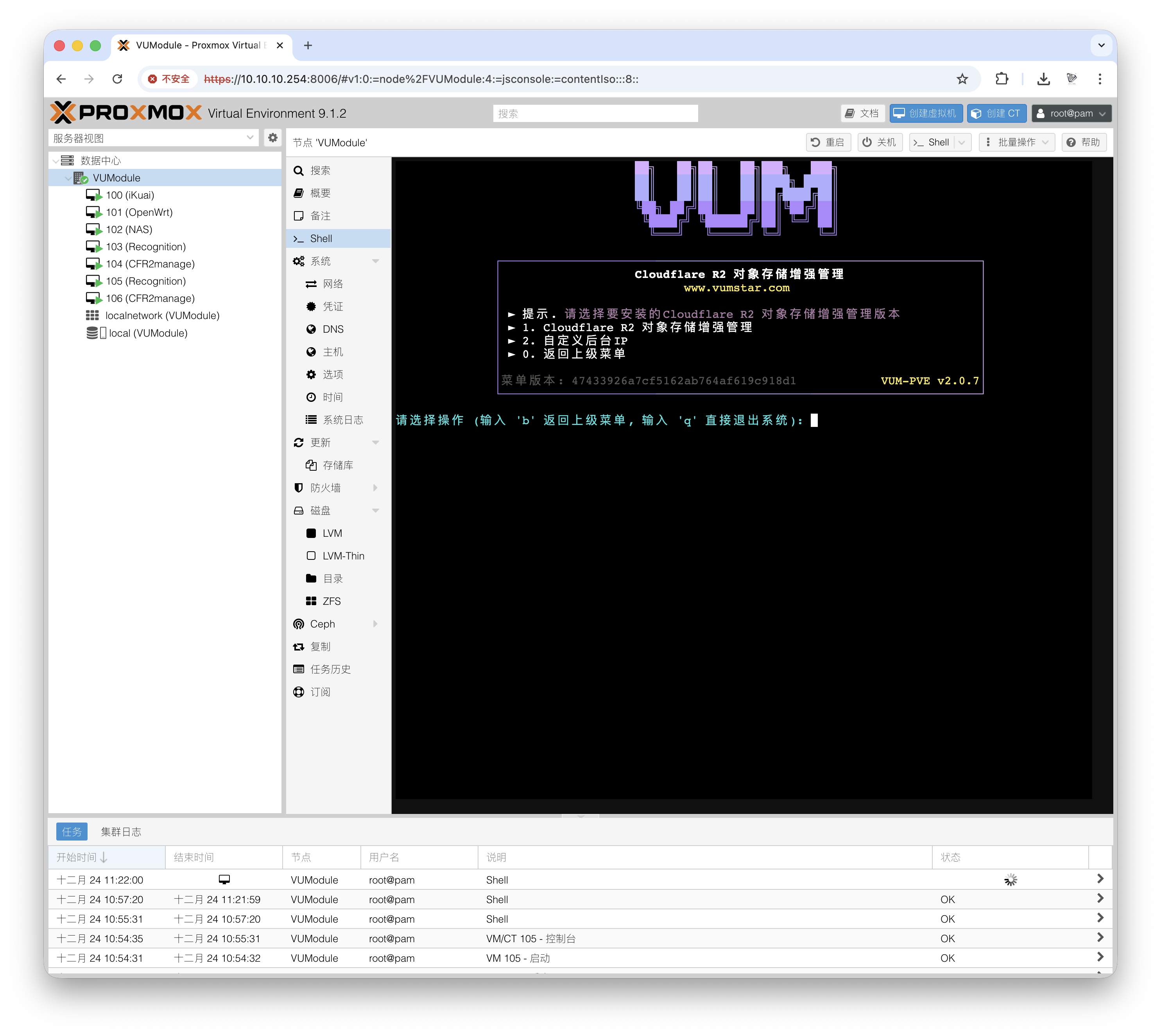Click the 搜索 search input field

tap(595, 113)
